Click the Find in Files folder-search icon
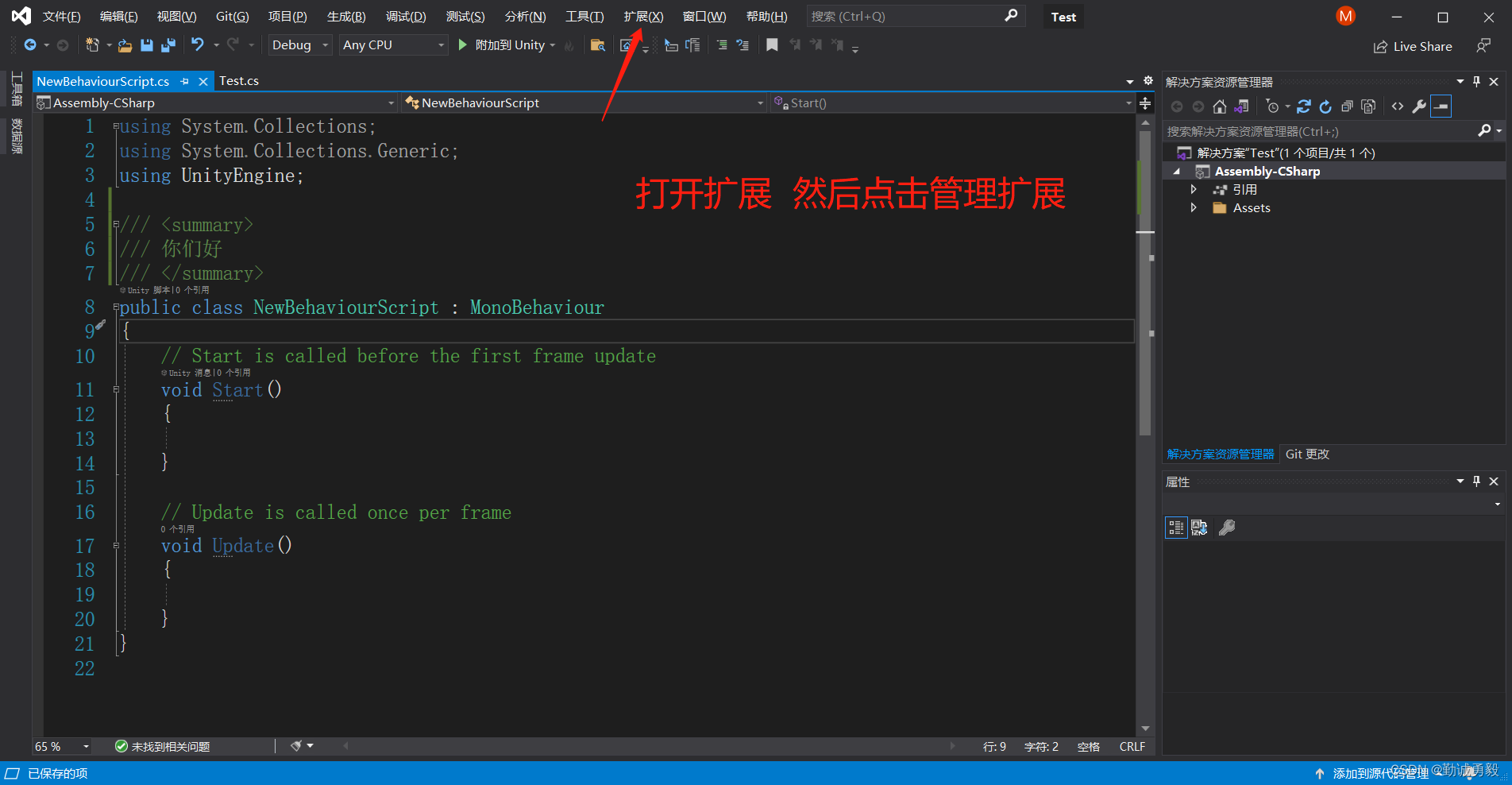 (598, 45)
